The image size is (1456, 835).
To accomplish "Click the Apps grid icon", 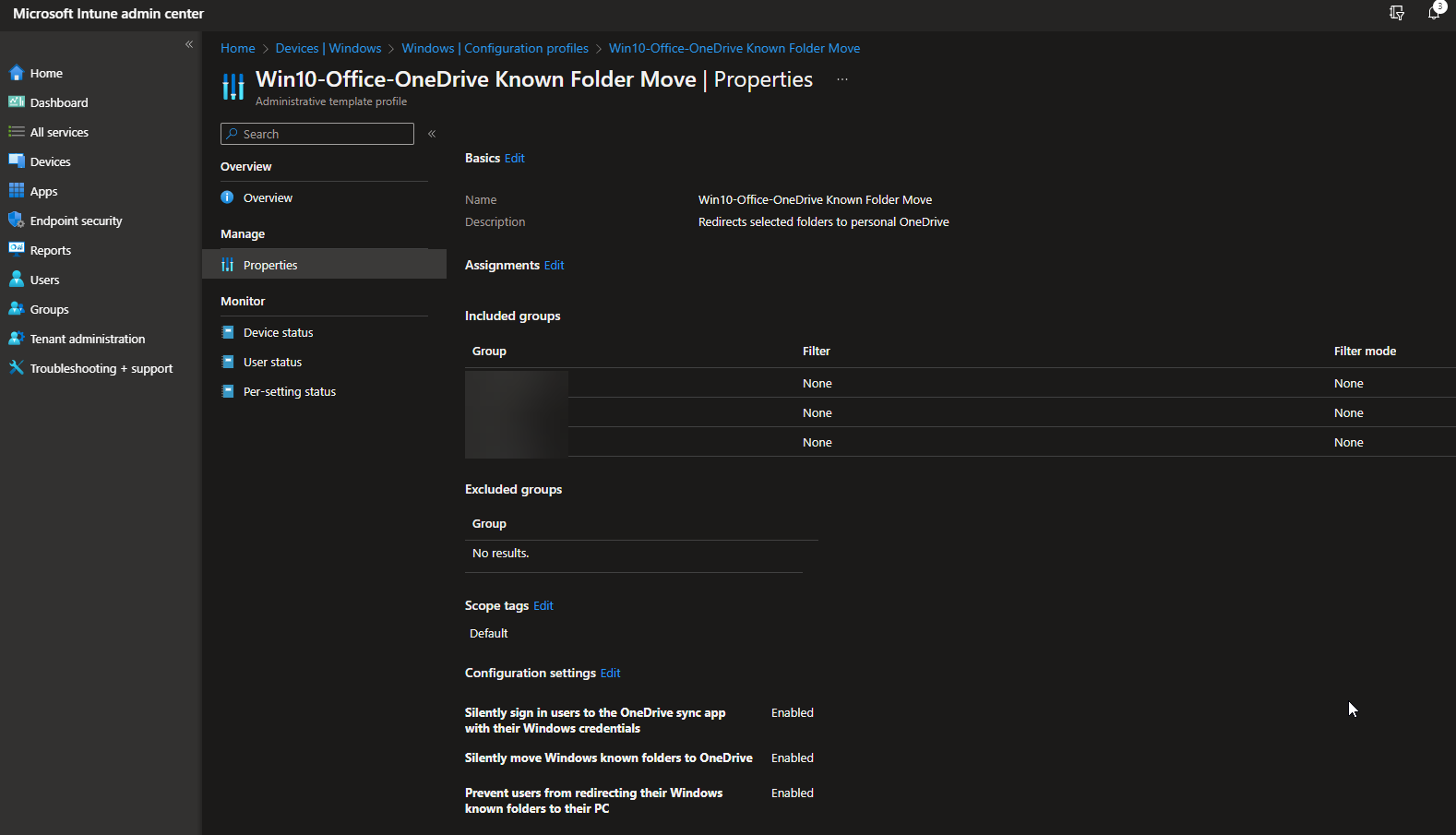I will click(17, 191).
